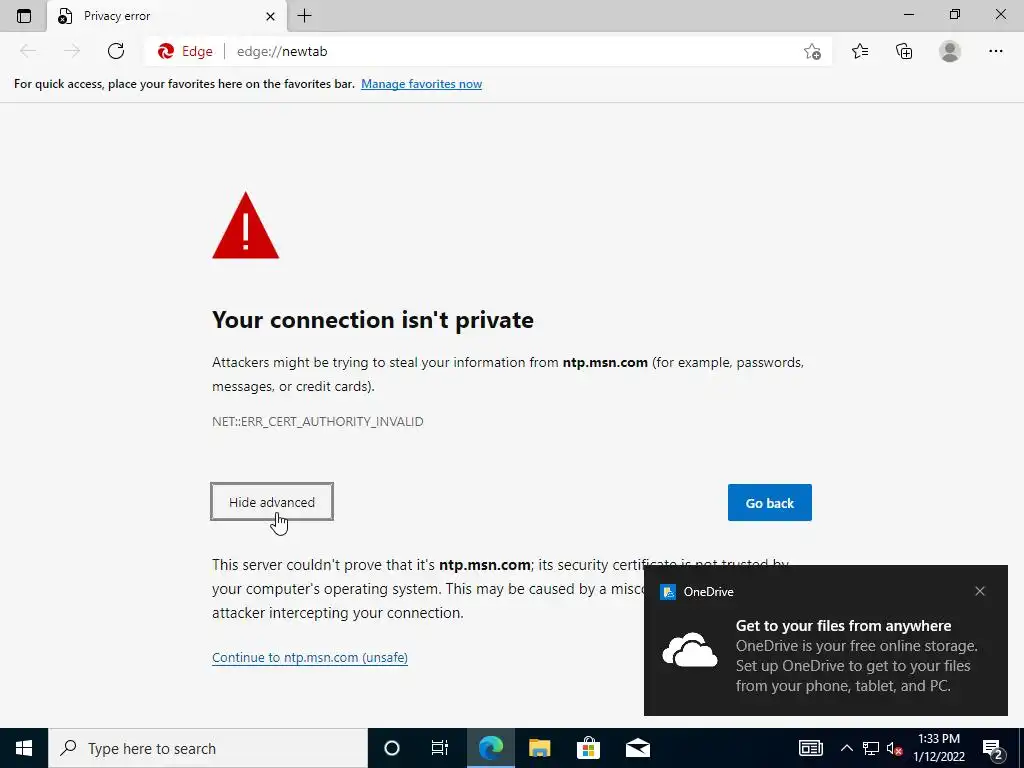Viewport: 1024px width, 768px height.
Task: Minimize the Edge window
Action: 909,14
